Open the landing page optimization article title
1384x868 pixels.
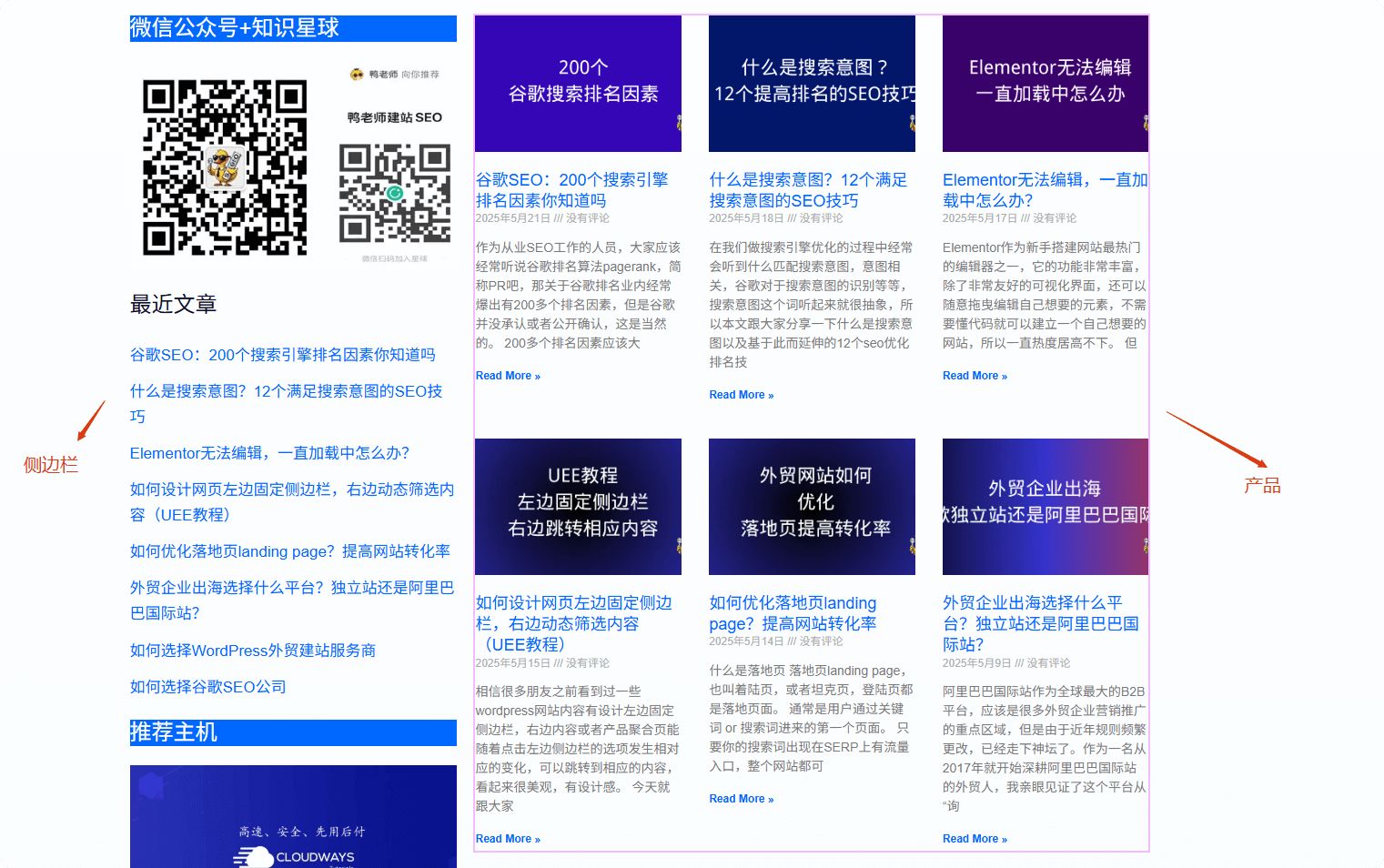pyautogui.click(x=793, y=613)
